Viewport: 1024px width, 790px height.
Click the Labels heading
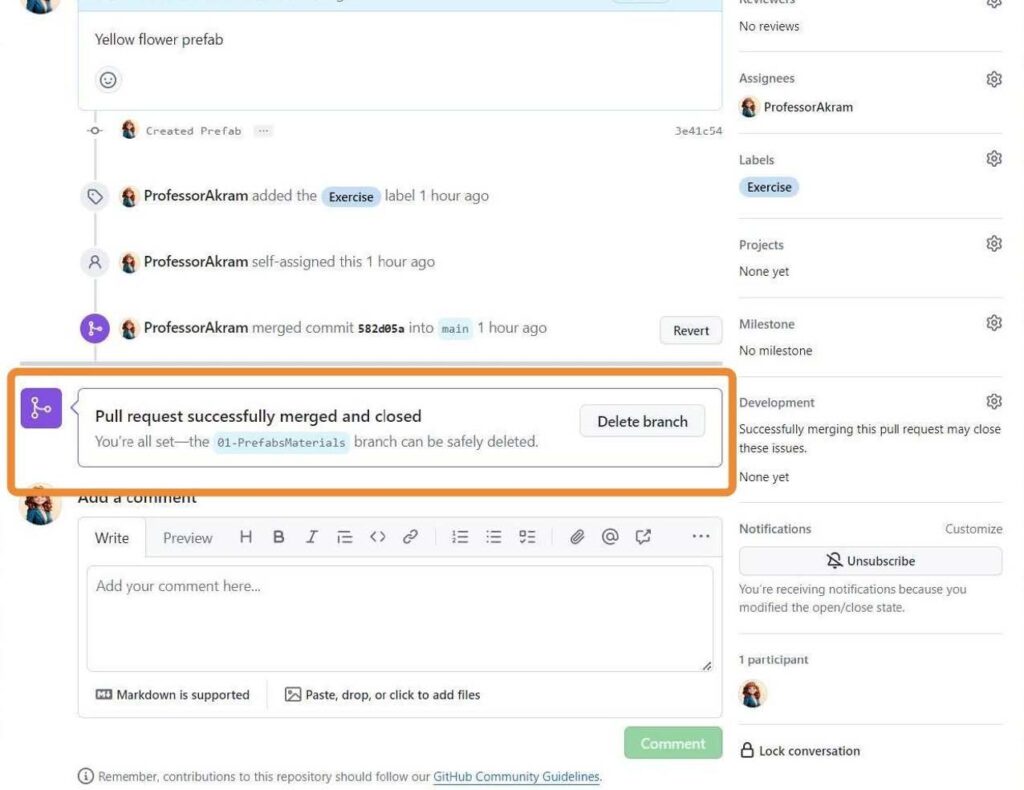(x=756, y=160)
